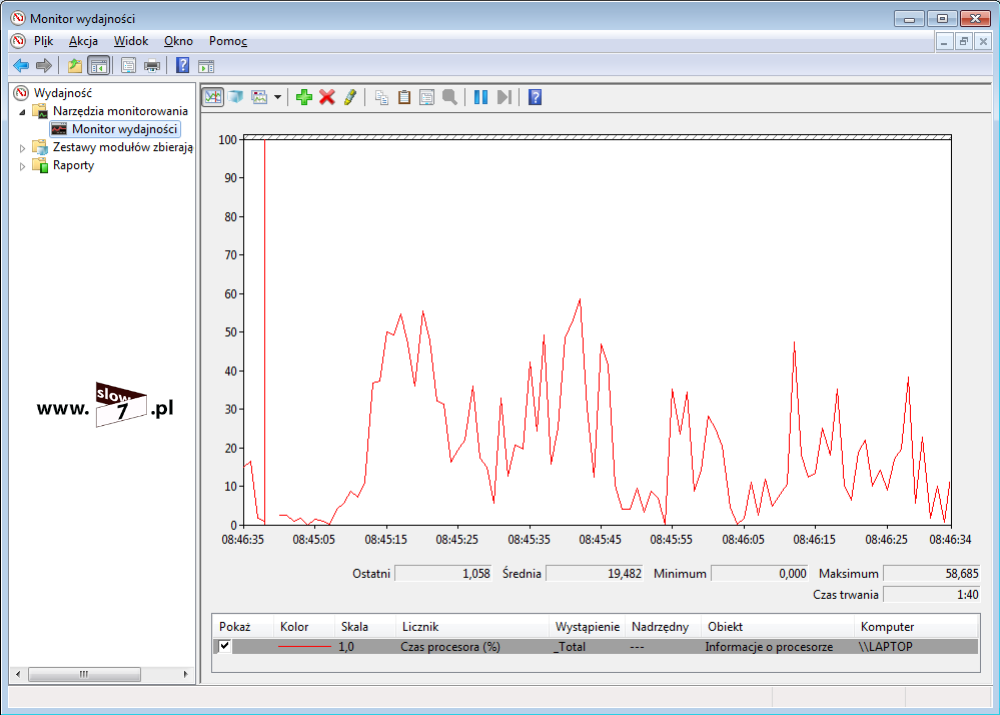Open the Pomoc menu

[x=228, y=41]
